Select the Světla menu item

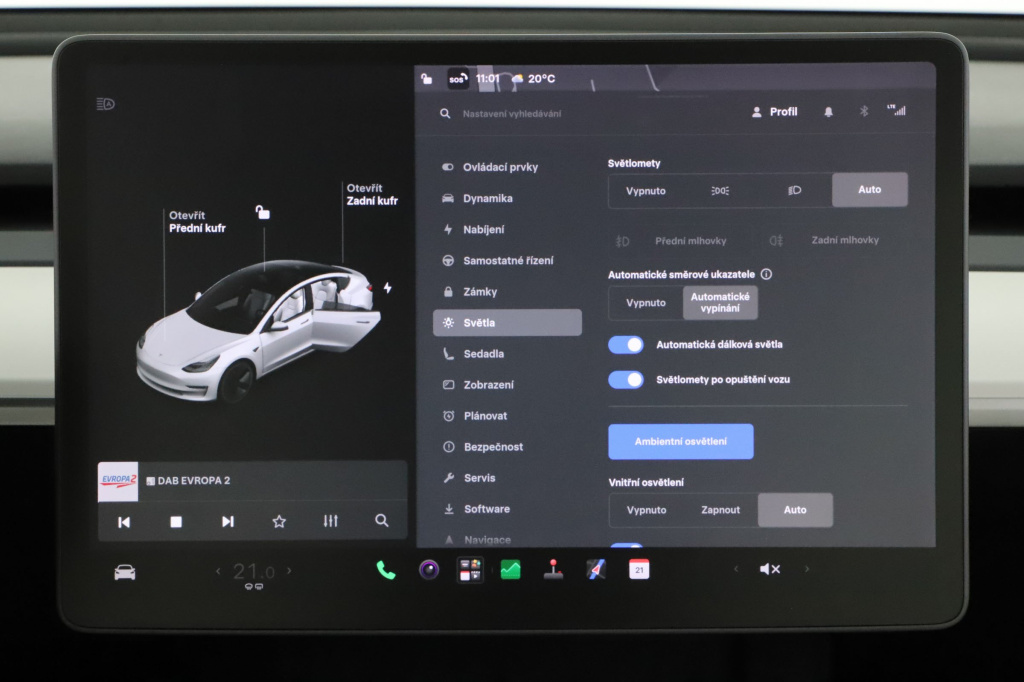coord(507,323)
